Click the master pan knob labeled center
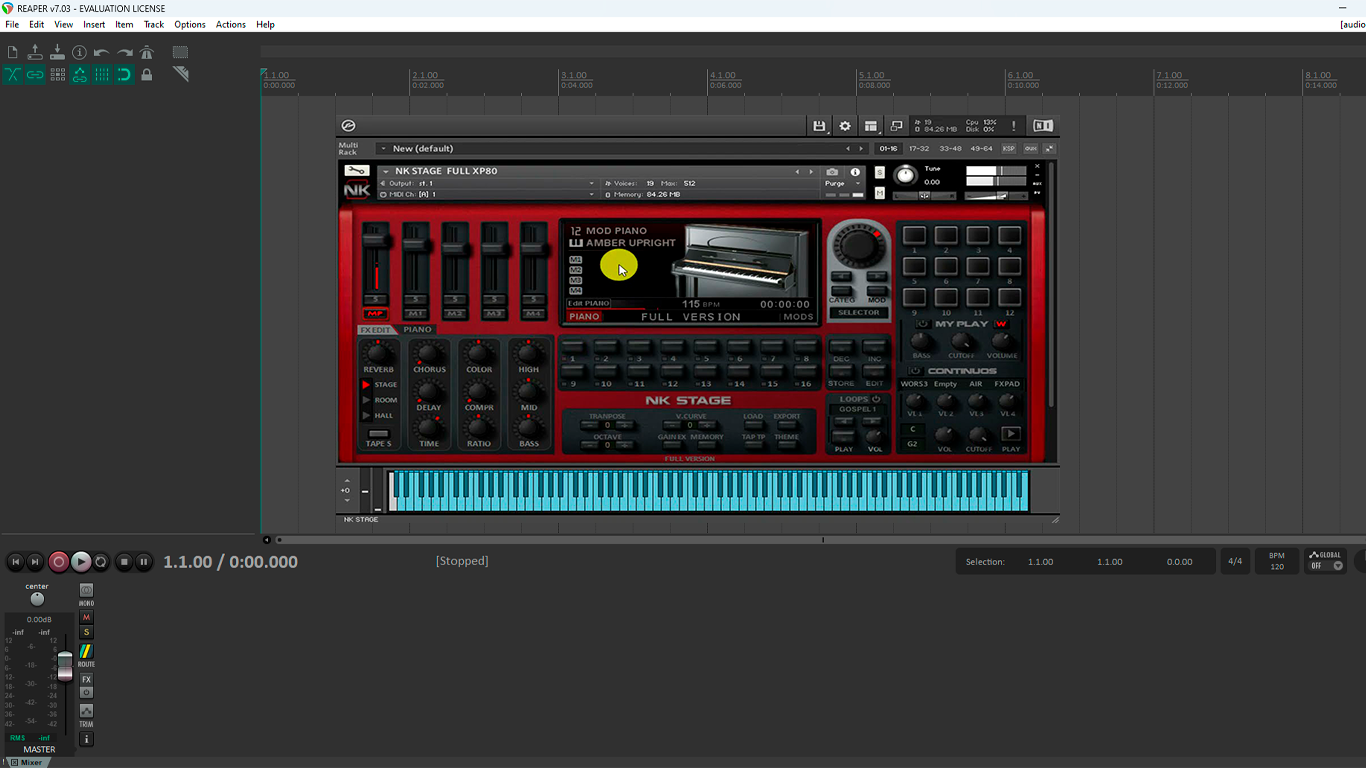The height and width of the screenshot is (768, 1366). tap(37, 598)
